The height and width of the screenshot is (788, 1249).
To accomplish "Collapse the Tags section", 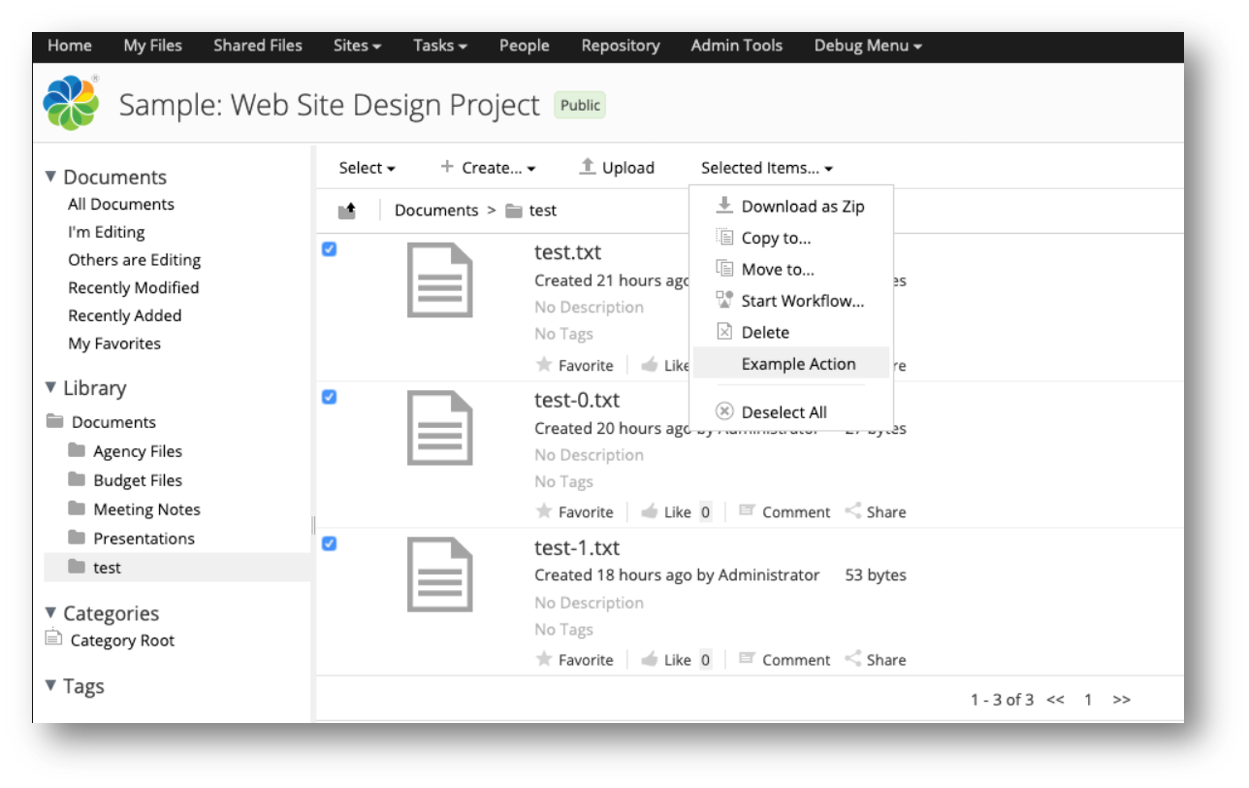I will (x=51, y=685).
